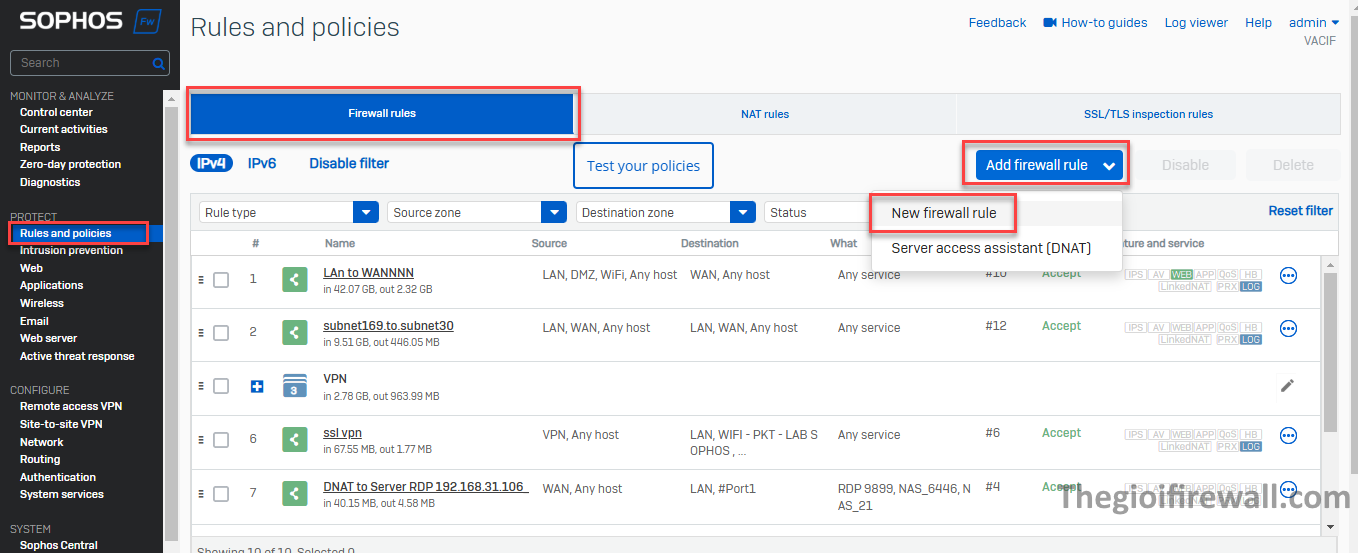This screenshot has height=553, width=1358.
Task: Tick the checkbox for DNAT to Server RDP rule
Action: click(x=221, y=493)
